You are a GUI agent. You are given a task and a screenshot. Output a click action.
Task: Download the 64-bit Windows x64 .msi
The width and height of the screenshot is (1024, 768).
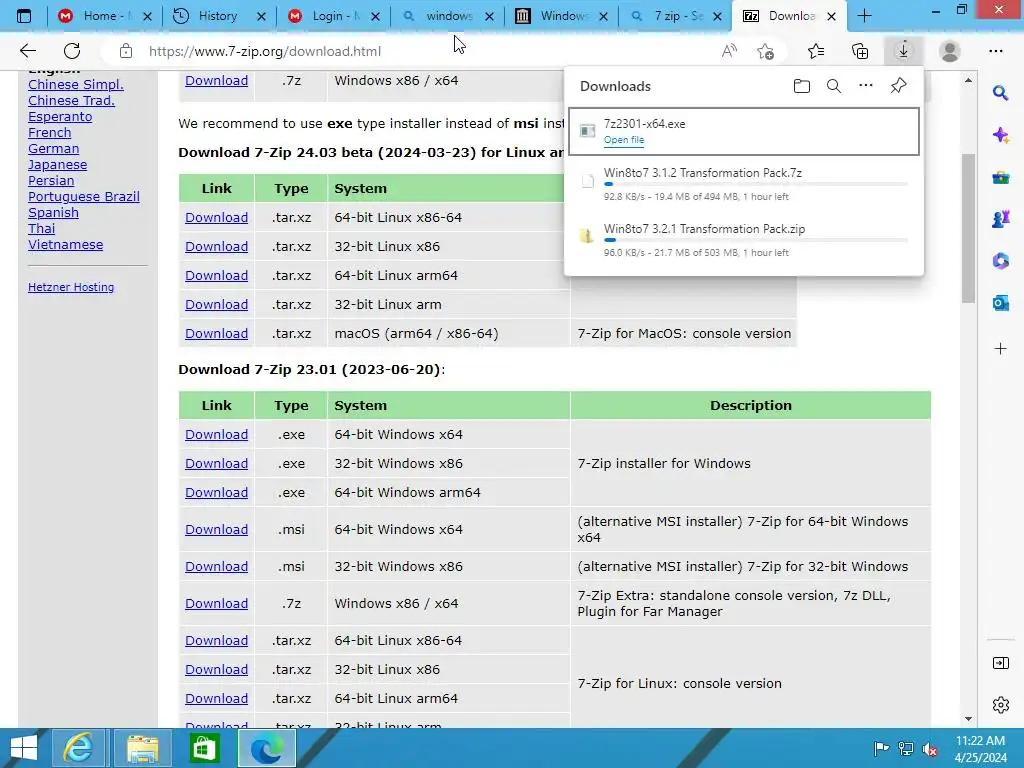pyautogui.click(x=216, y=530)
